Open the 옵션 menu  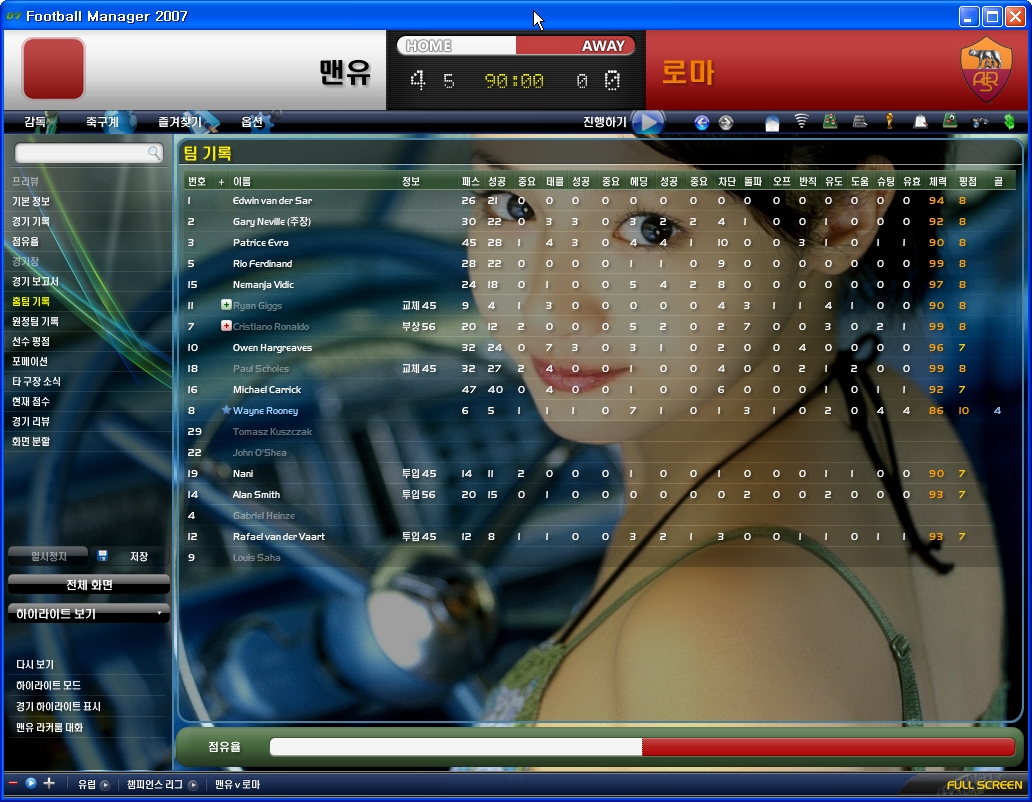252,122
